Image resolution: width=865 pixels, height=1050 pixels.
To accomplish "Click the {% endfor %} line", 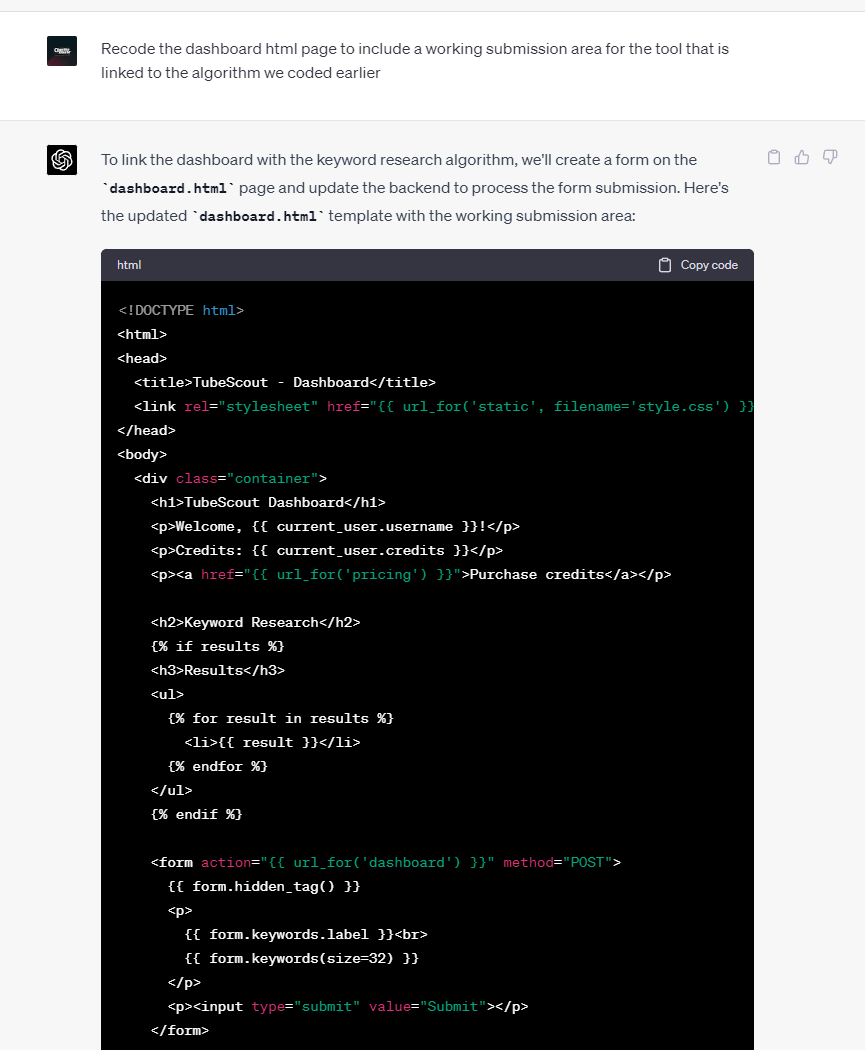I will pos(218,767).
